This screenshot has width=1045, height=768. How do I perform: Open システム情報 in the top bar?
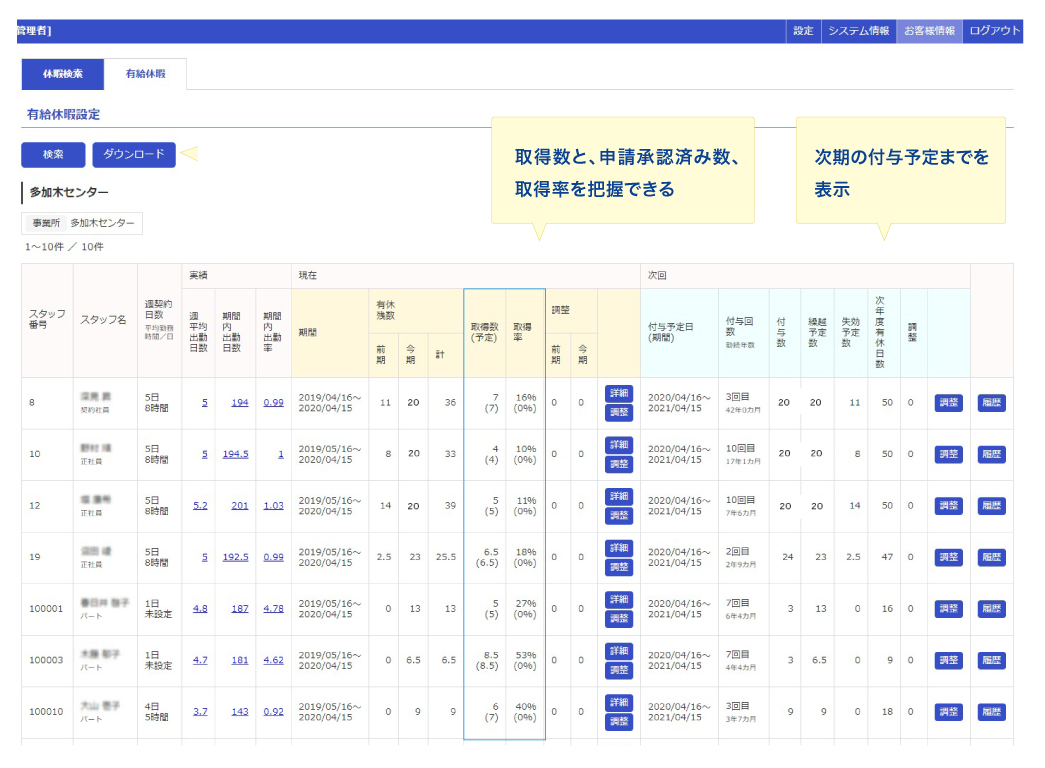tap(858, 31)
